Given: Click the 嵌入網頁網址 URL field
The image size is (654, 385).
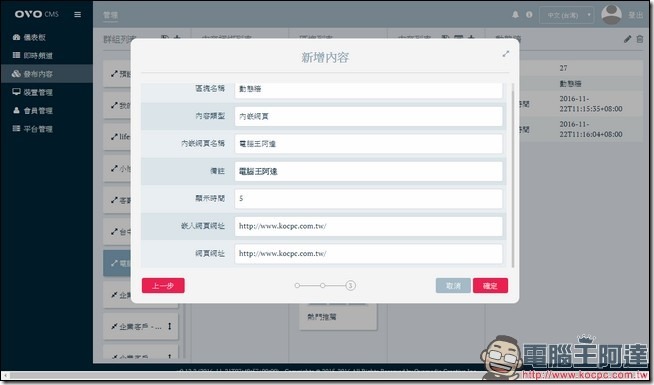Looking at the screenshot, I should point(368,226).
